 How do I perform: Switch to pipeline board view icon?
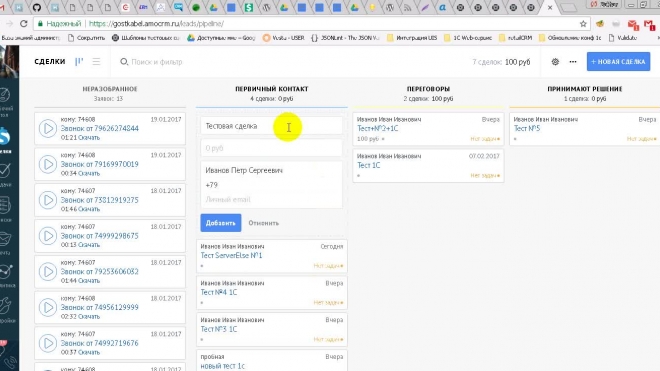(79, 61)
